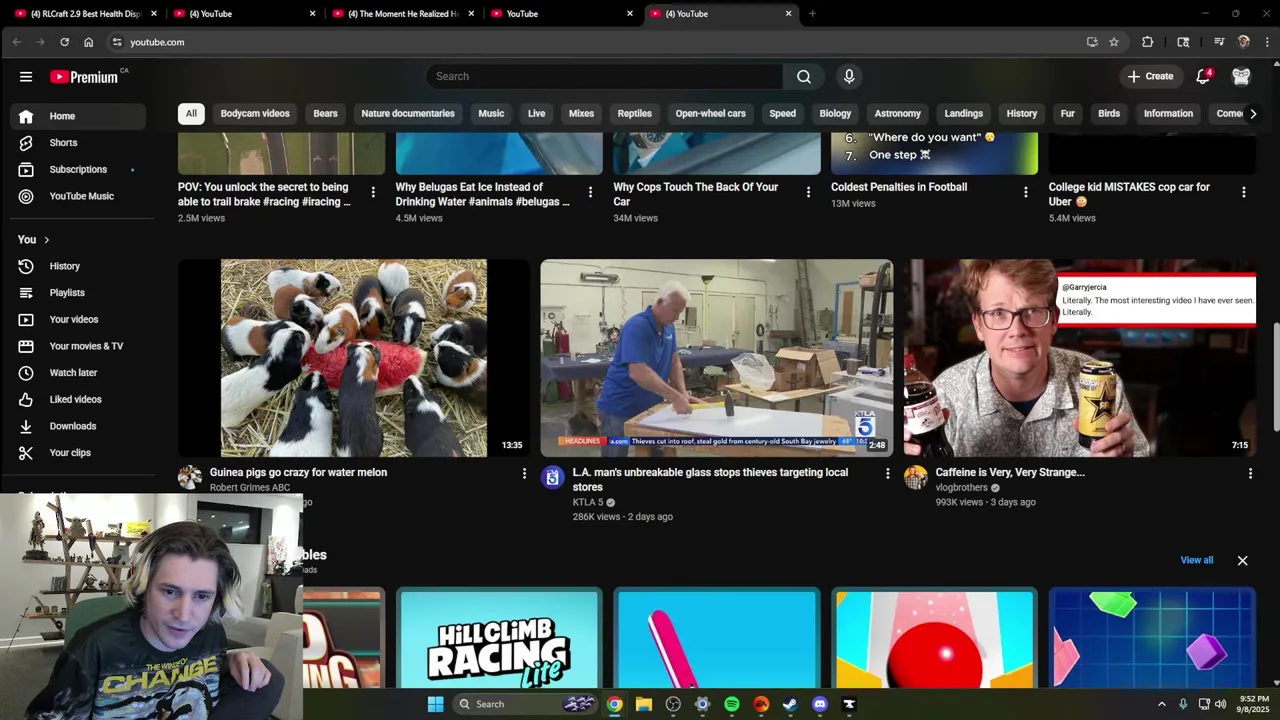
Task: Open the Windows Start menu
Action: click(435, 704)
